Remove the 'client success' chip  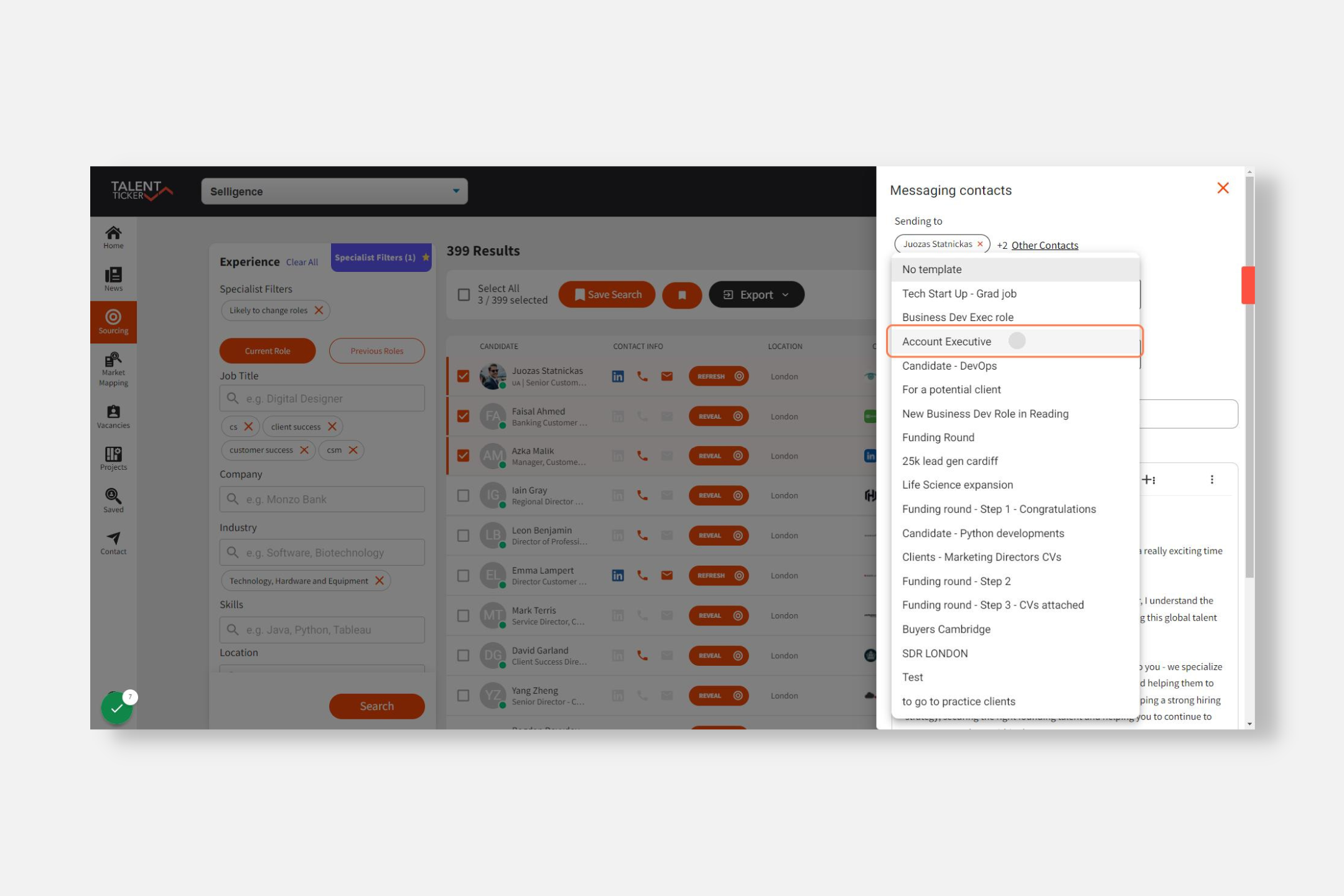click(332, 427)
